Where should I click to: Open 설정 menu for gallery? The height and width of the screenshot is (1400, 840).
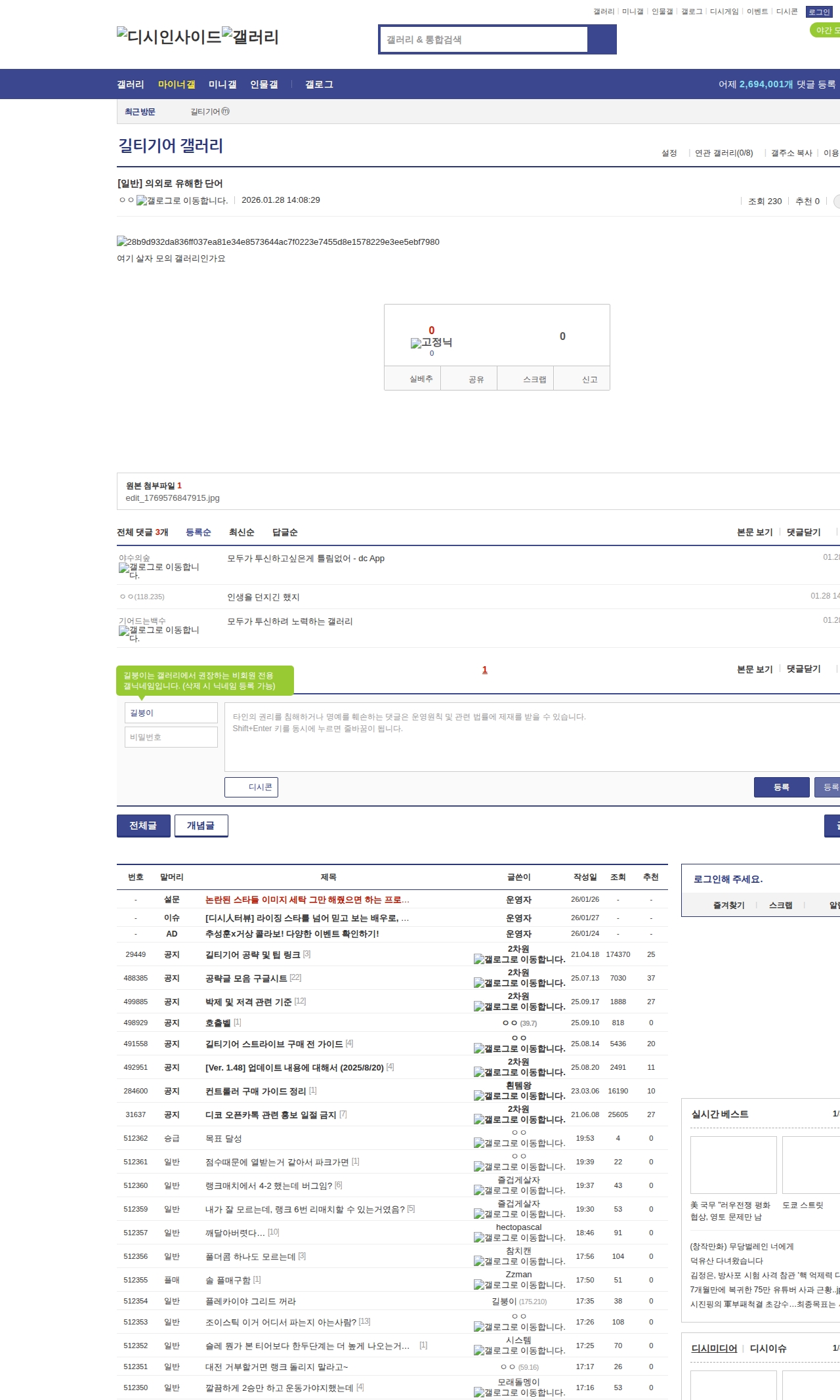pyautogui.click(x=669, y=153)
